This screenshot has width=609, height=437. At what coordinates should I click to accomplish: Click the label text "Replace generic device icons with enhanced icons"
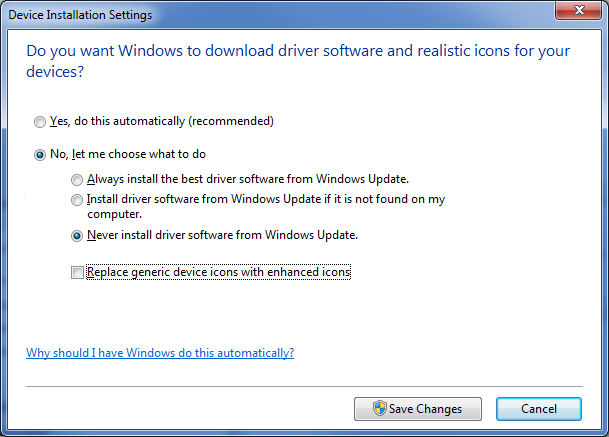(218, 272)
